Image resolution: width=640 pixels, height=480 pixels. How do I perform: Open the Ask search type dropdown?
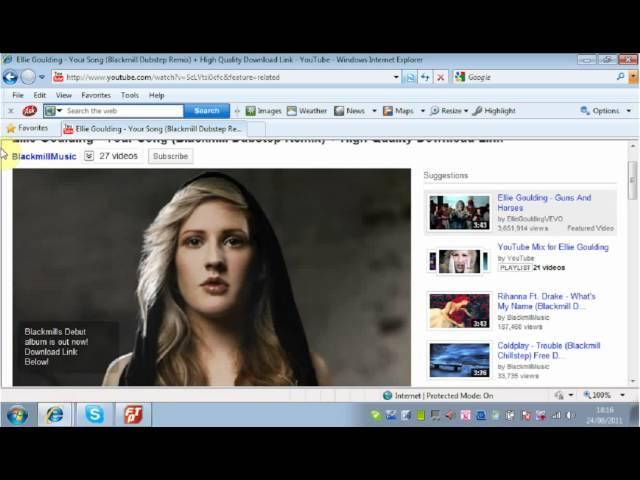60,111
